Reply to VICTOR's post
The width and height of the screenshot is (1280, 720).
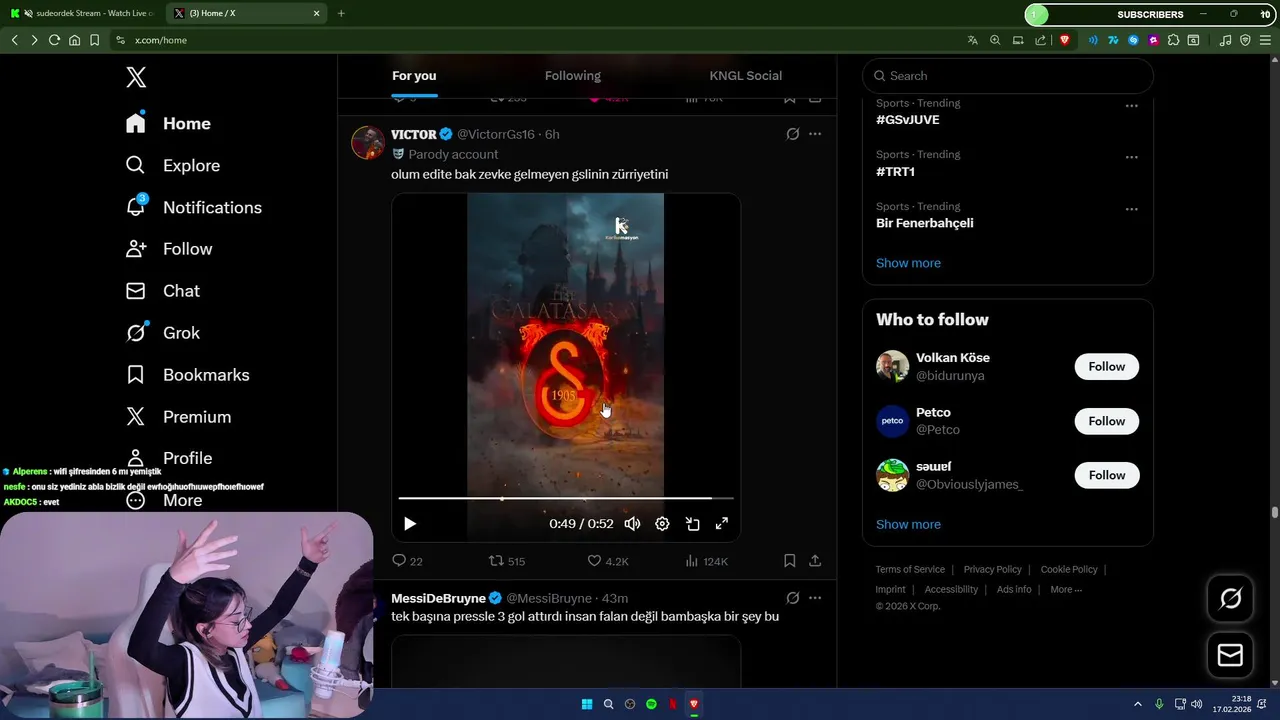pos(407,561)
